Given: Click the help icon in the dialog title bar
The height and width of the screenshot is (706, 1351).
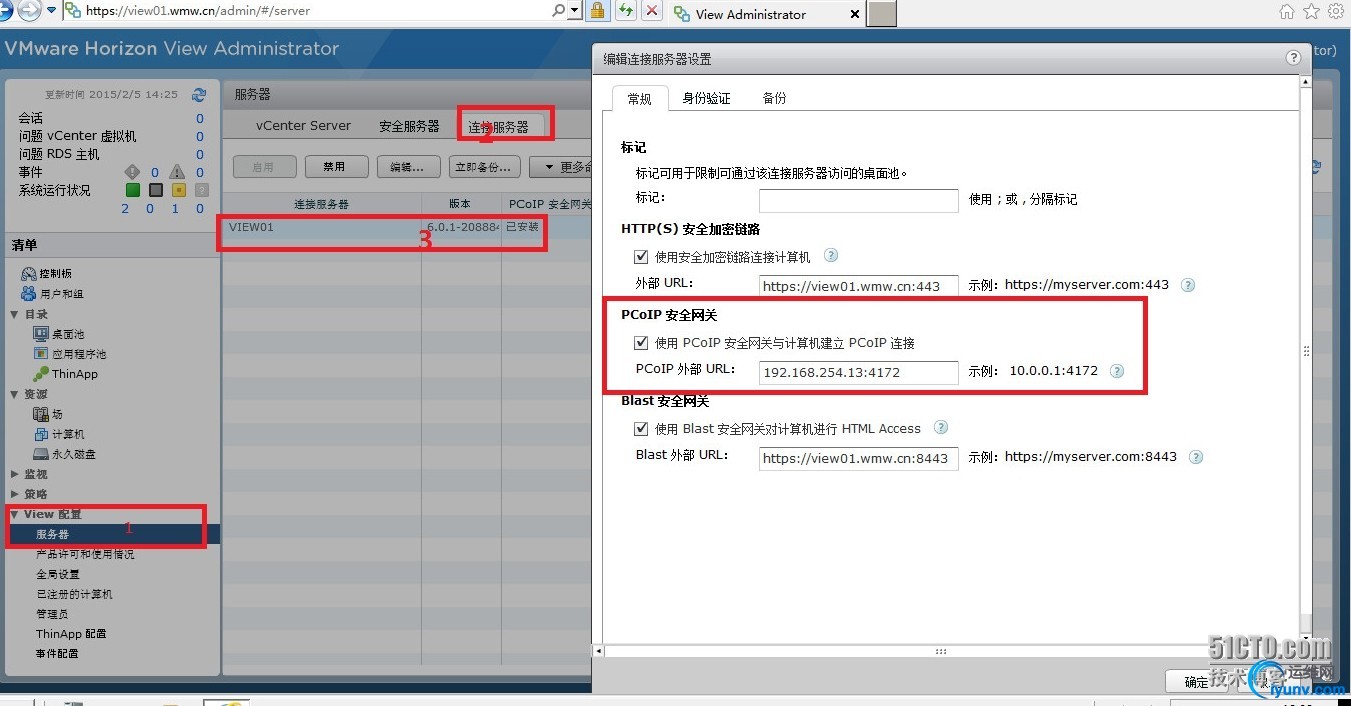Looking at the screenshot, I should pos(1294,58).
